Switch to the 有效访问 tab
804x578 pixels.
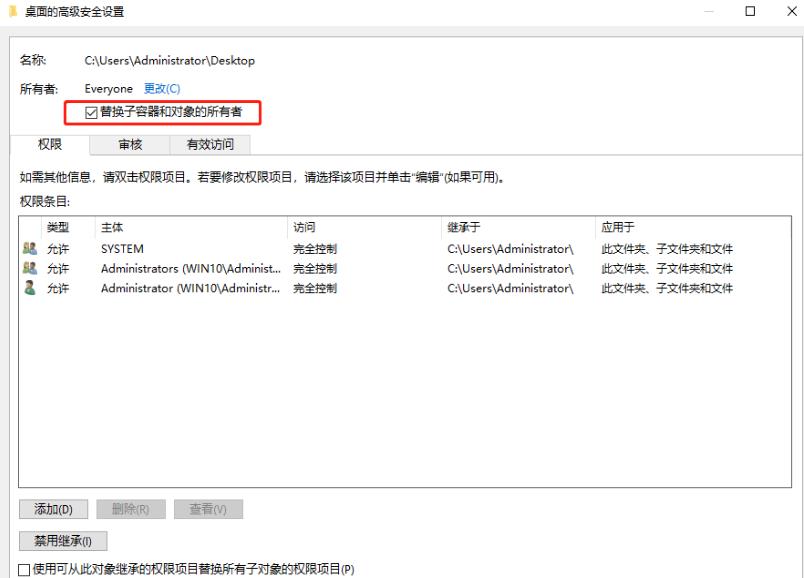point(210,144)
